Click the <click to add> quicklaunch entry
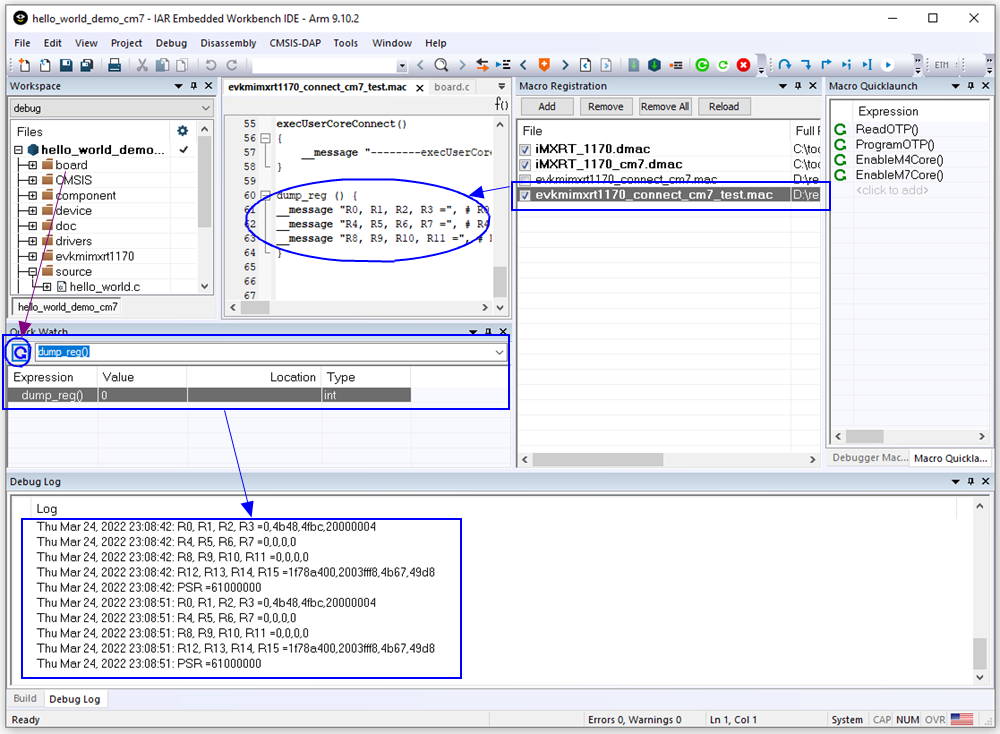 (x=892, y=191)
